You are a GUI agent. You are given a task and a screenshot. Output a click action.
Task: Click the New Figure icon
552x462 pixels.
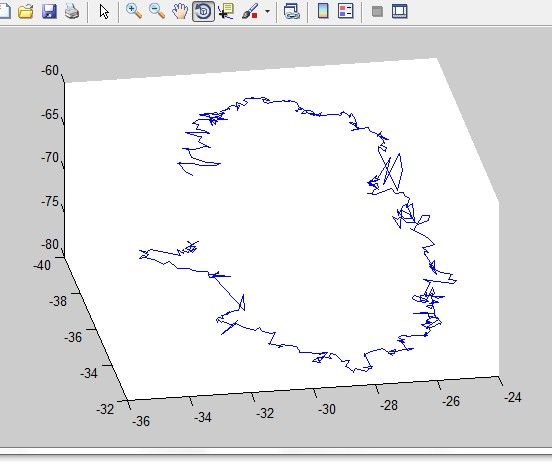tap(4, 11)
